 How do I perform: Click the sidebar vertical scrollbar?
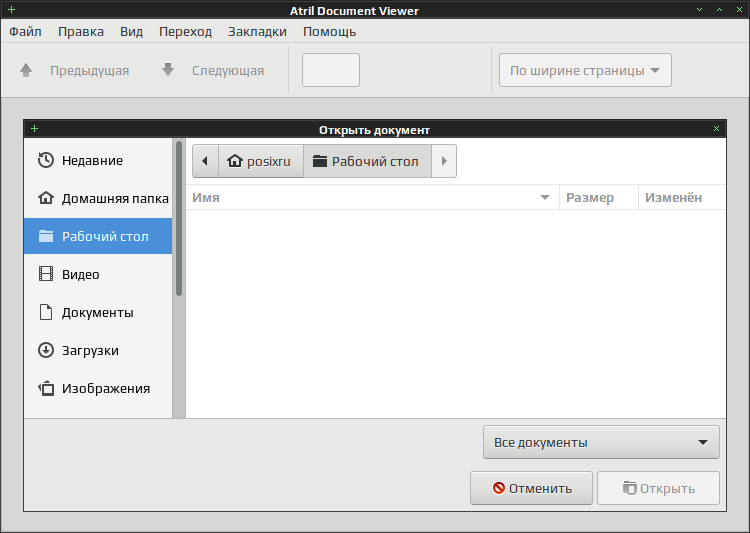179,218
